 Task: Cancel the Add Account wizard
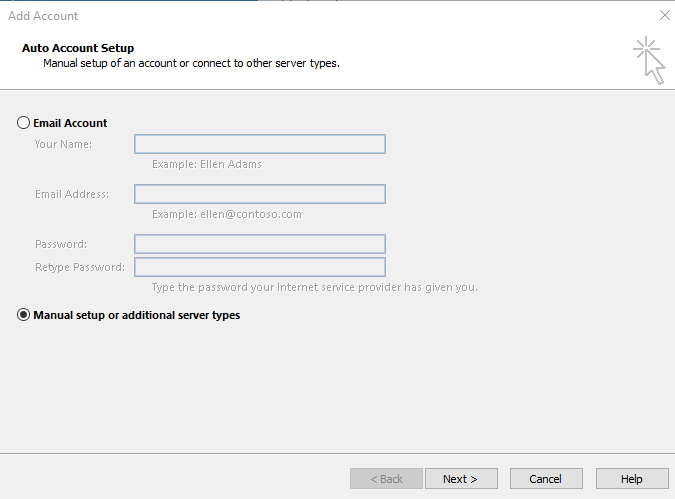[546, 479]
